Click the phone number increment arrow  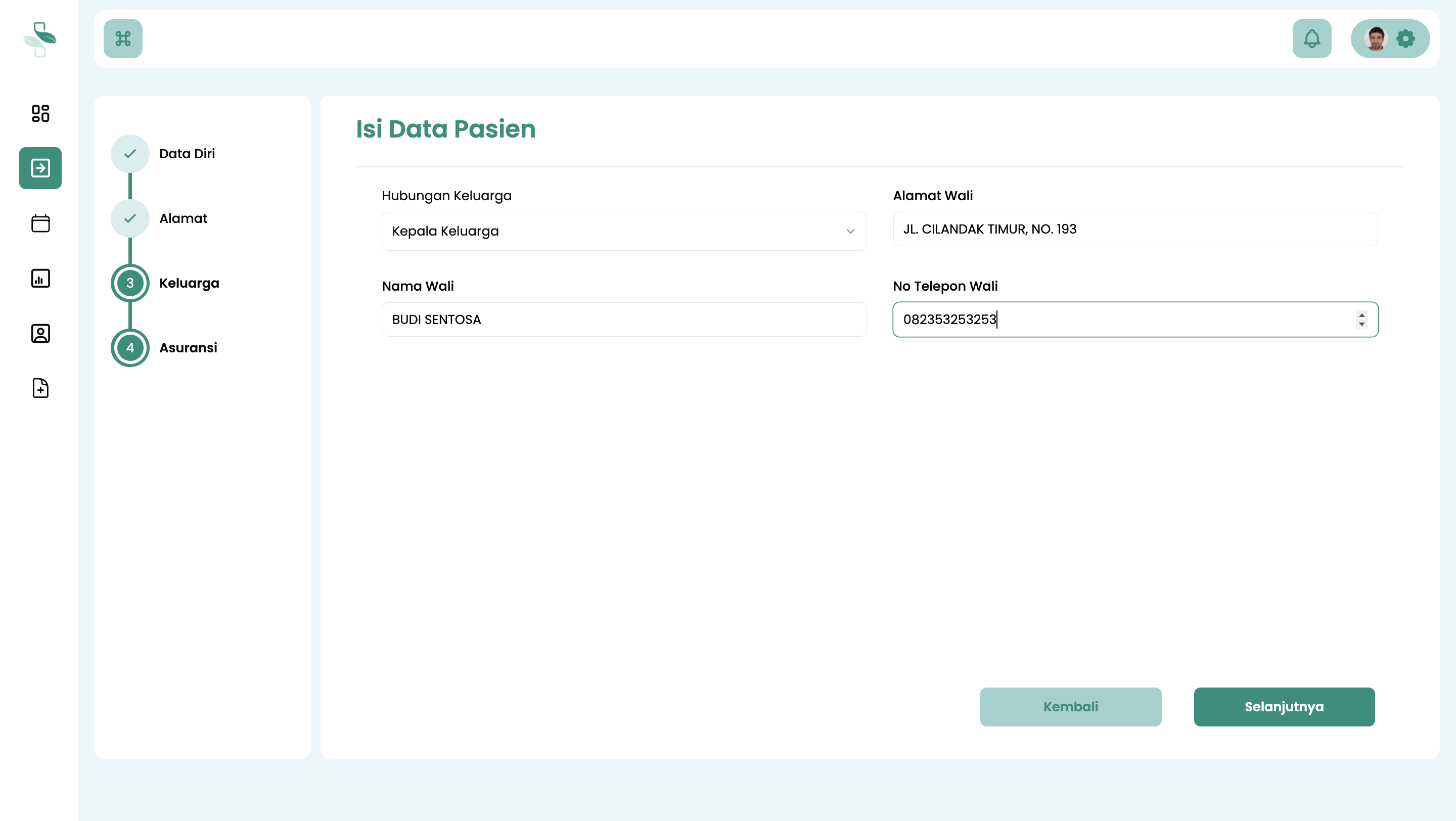(1361, 315)
